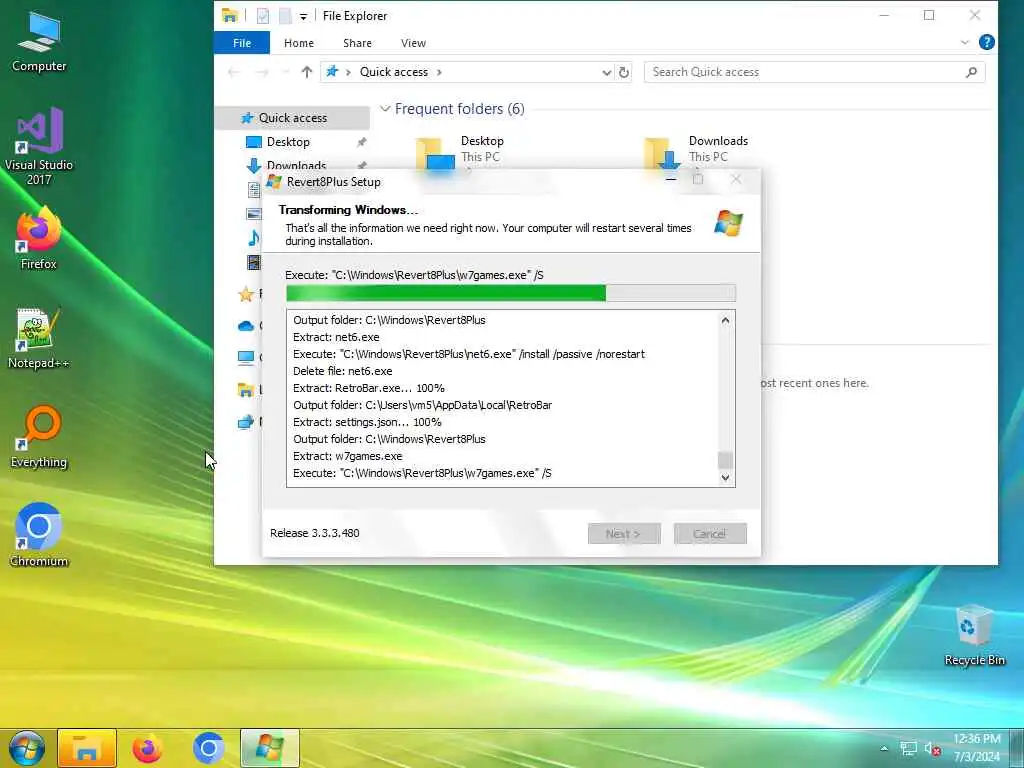Click the search magnifier icon

pos(971,72)
